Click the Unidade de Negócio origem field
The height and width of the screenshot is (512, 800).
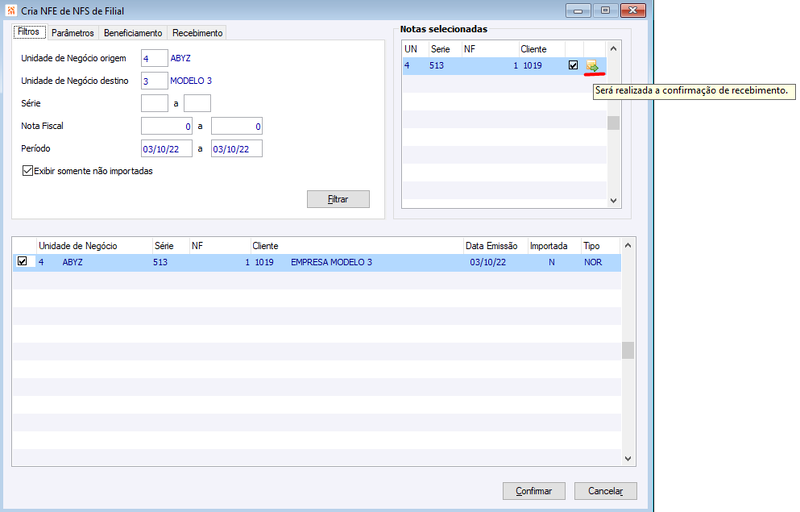click(x=154, y=58)
